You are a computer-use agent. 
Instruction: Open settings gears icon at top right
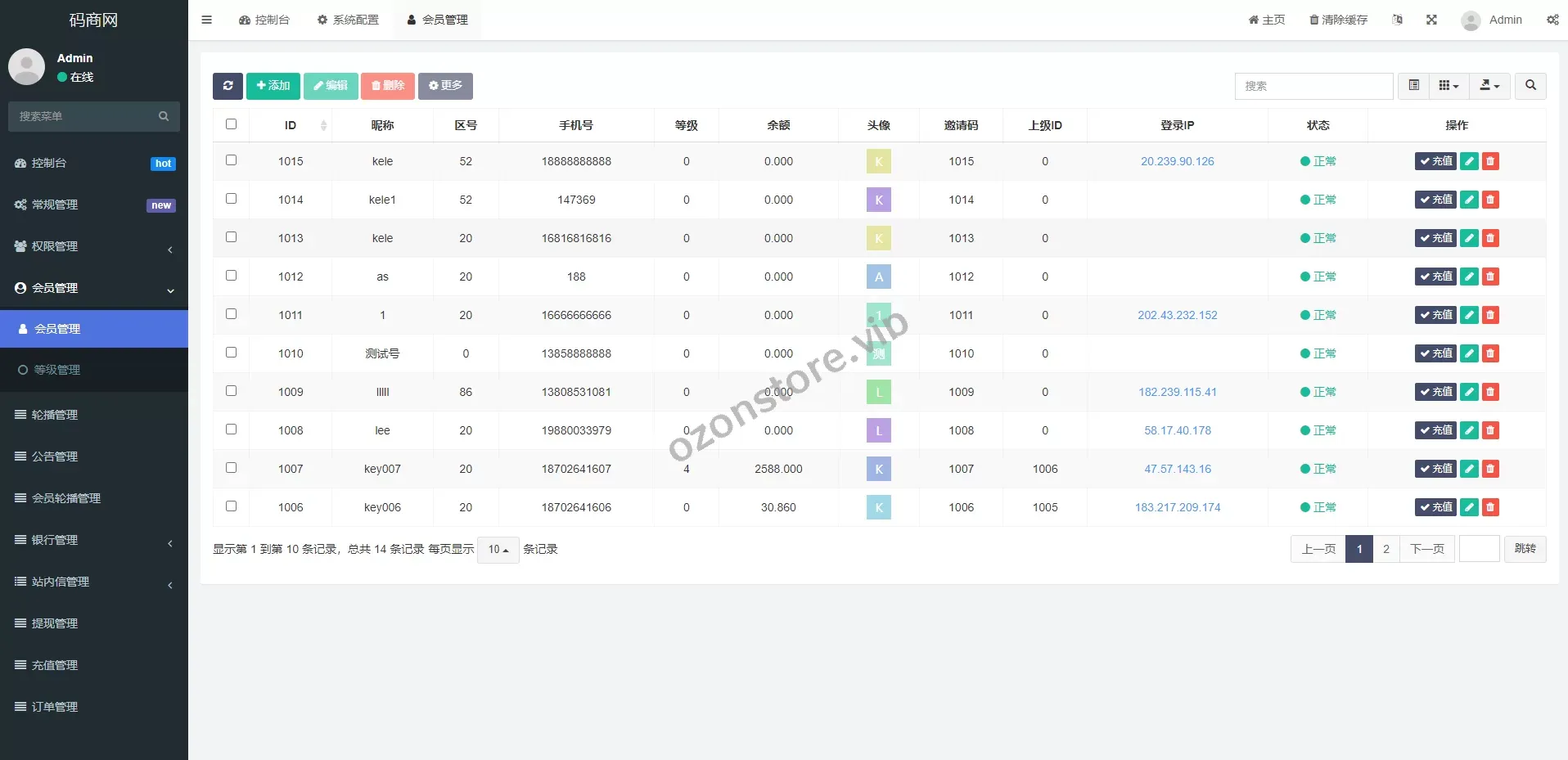click(1552, 20)
